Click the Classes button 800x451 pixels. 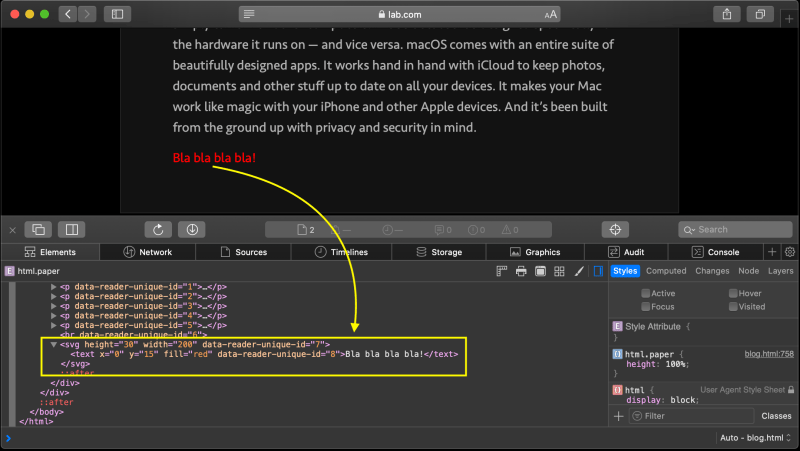point(776,416)
